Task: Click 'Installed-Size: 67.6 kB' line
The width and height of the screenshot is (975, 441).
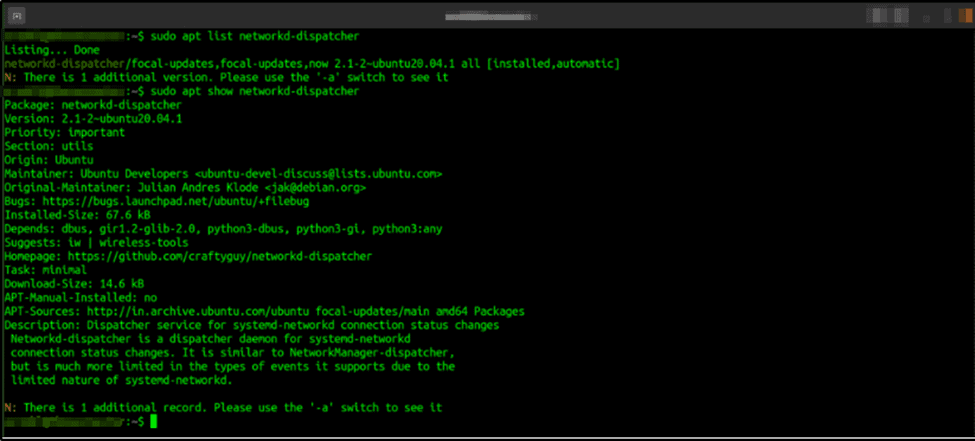Action: click(x=77, y=215)
